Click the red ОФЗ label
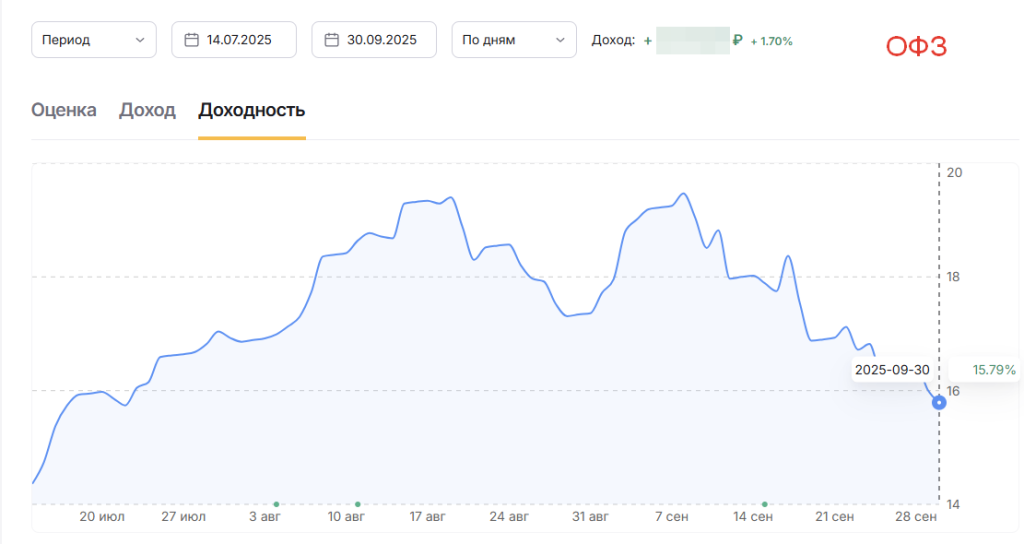 pos(916,46)
